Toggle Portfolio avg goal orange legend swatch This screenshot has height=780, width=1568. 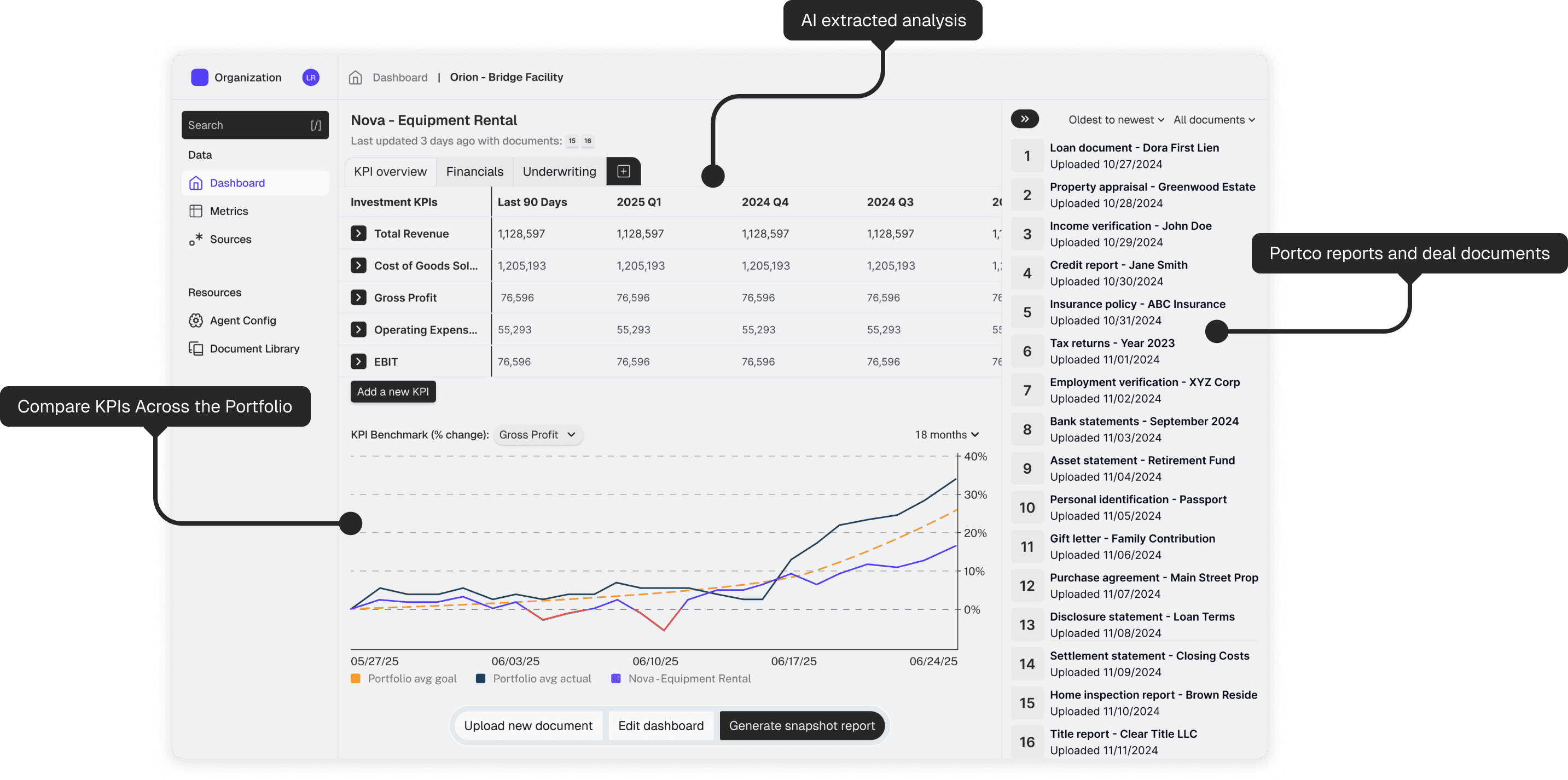[356, 678]
